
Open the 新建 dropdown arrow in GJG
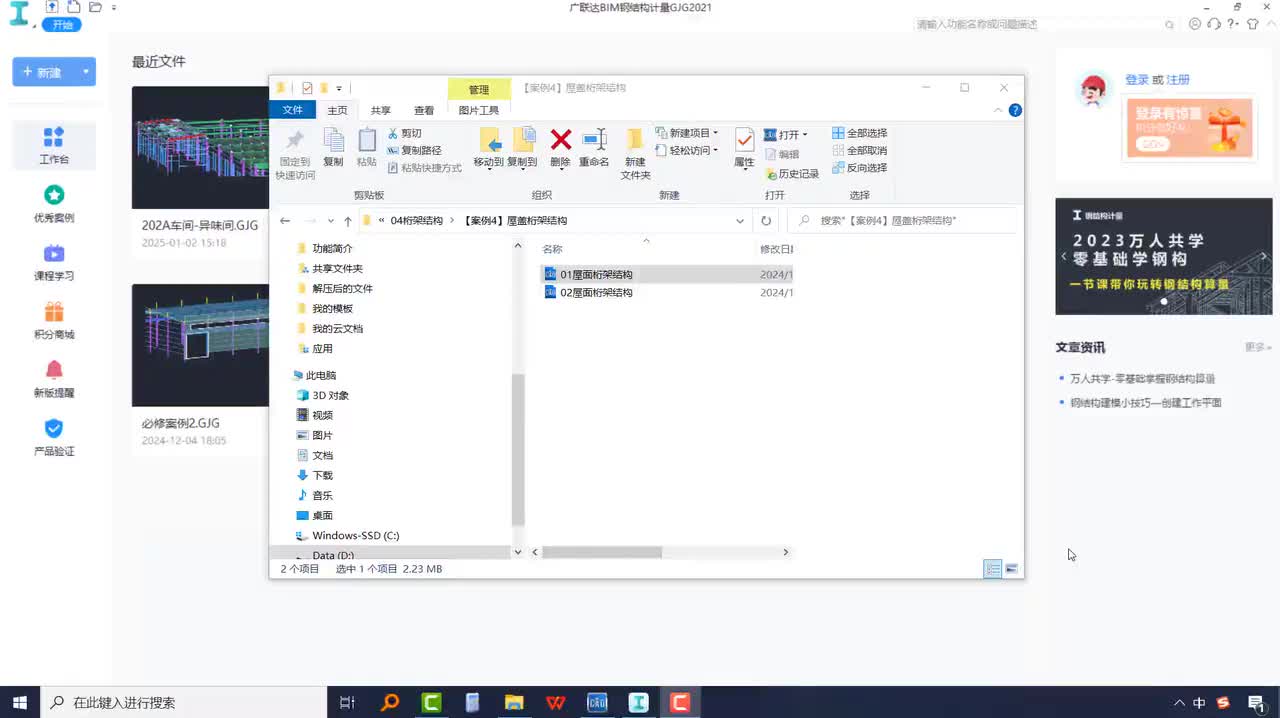(x=87, y=72)
